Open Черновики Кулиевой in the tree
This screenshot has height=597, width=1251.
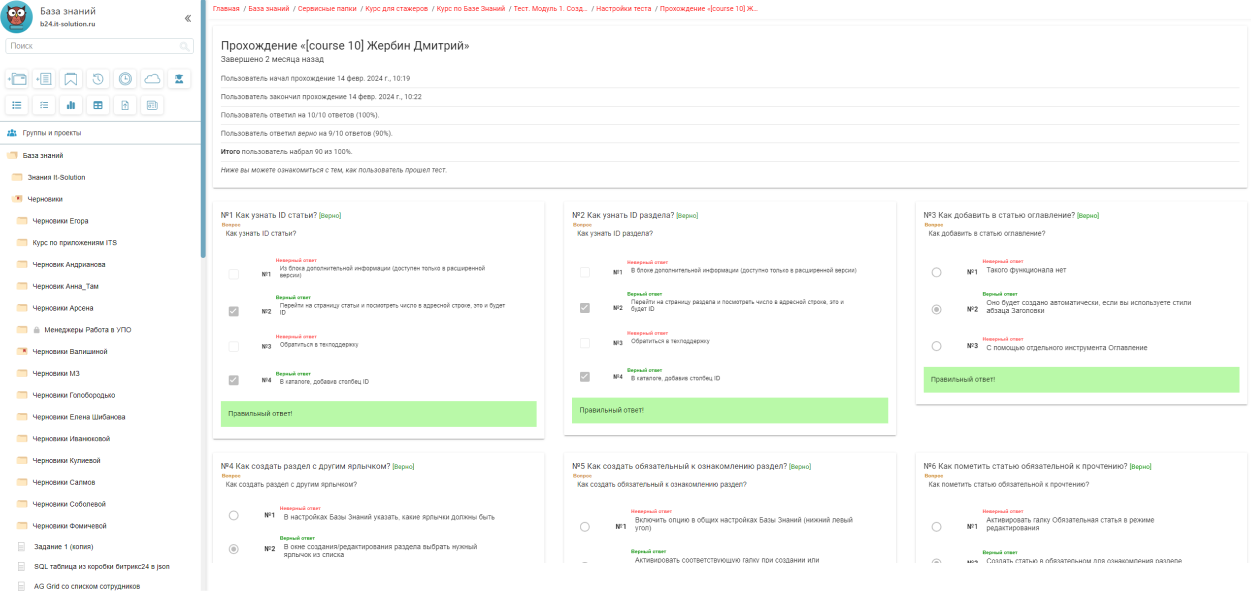pyautogui.click(x=66, y=460)
